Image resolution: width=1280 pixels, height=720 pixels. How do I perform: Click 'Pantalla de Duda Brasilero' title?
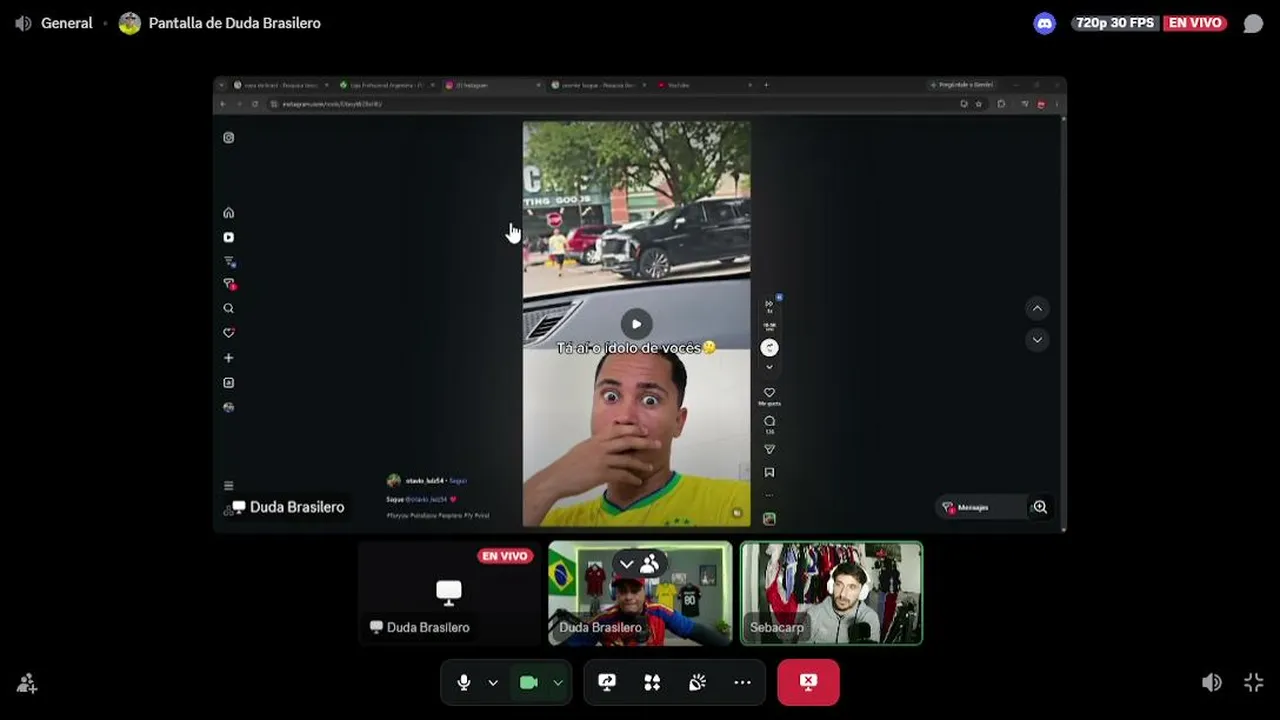point(235,23)
